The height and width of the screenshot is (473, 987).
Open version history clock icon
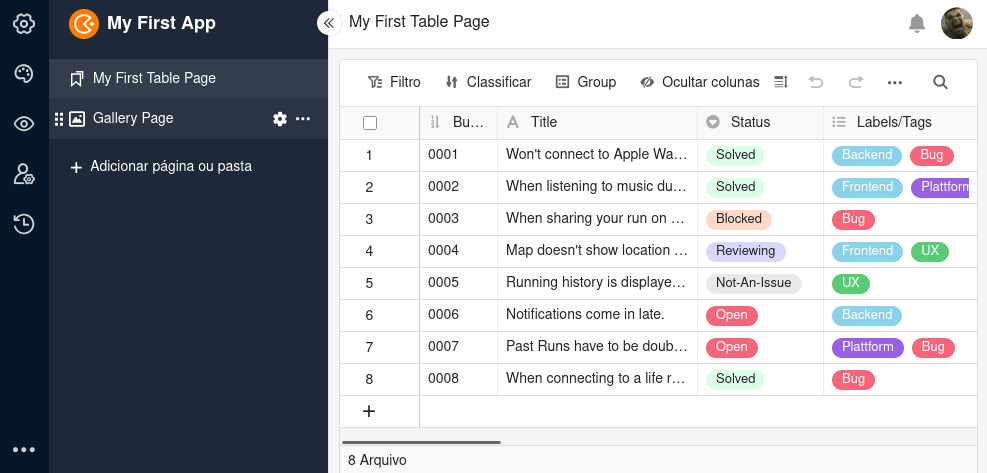tap(24, 224)
